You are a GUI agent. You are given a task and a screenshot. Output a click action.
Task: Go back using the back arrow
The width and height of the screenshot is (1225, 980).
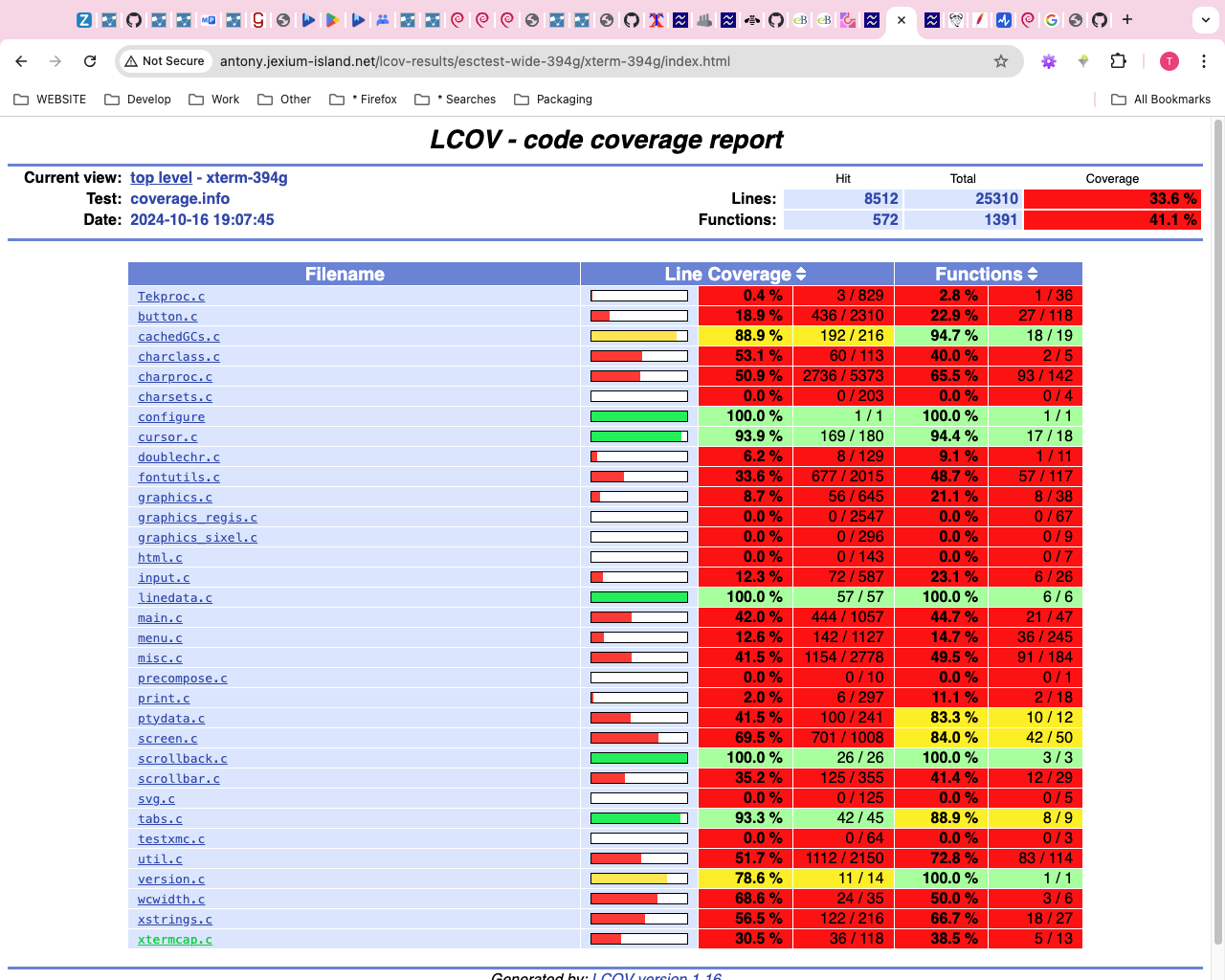(x=21, y=61)
